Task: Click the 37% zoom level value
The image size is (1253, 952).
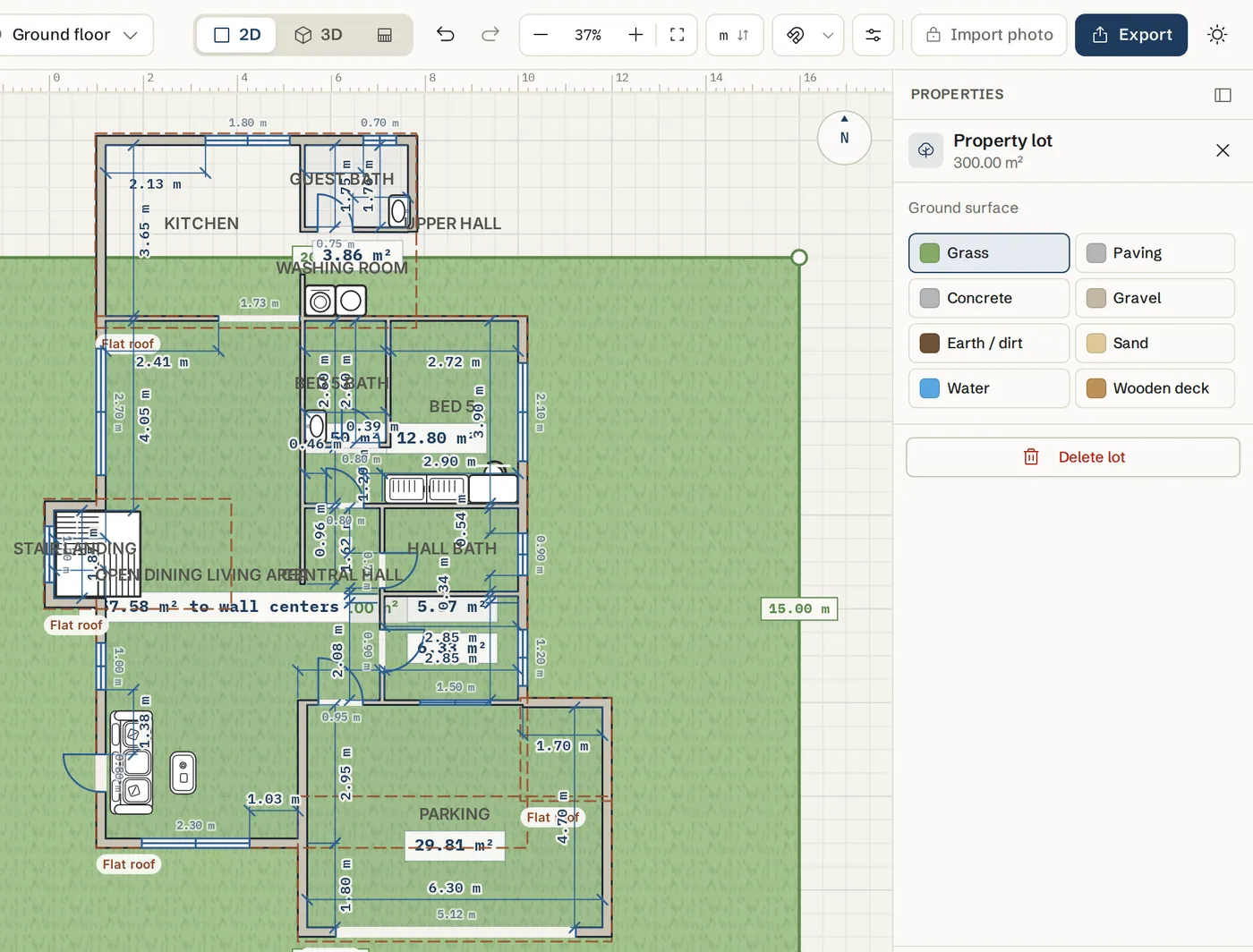Action: click(x=588, y=35)
